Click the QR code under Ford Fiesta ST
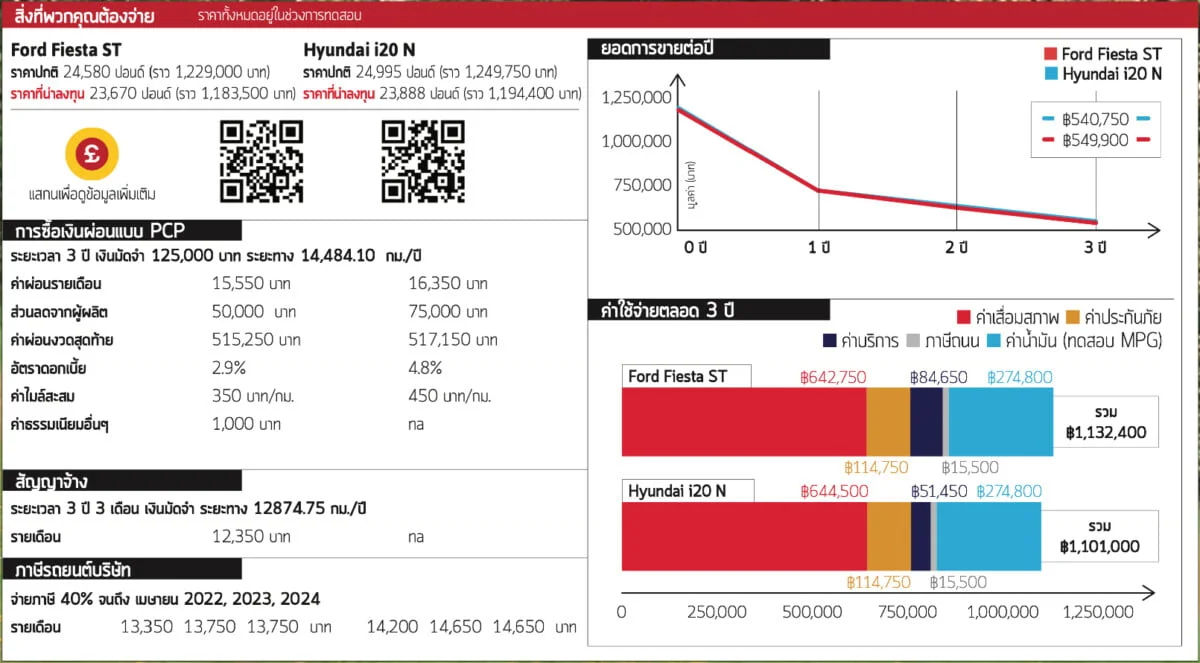This screenshot has width=1200, height=663. pos(261,161)
